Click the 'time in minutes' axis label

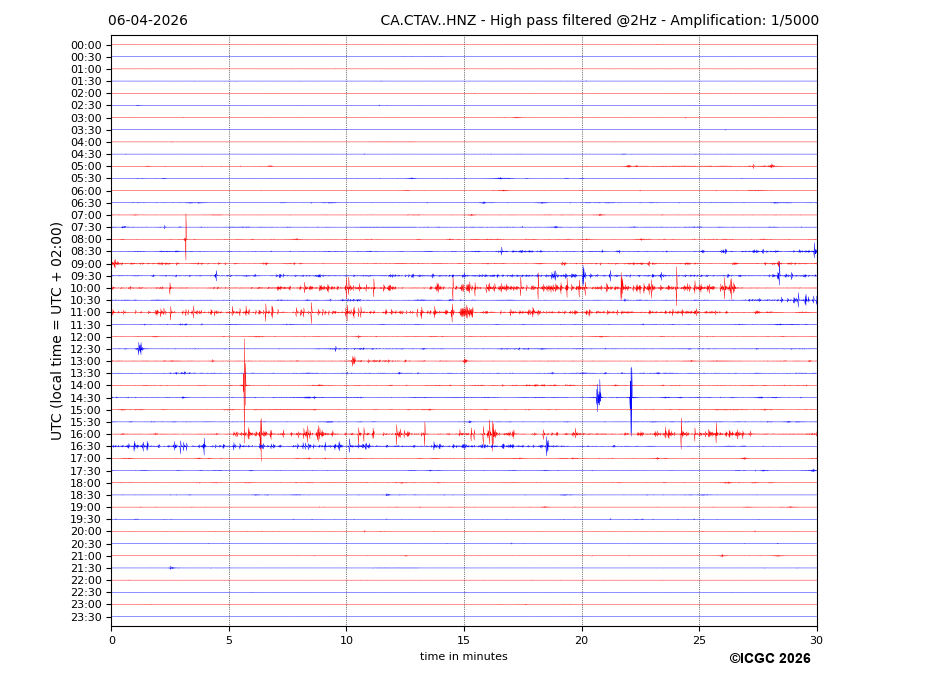coord(463,657)
